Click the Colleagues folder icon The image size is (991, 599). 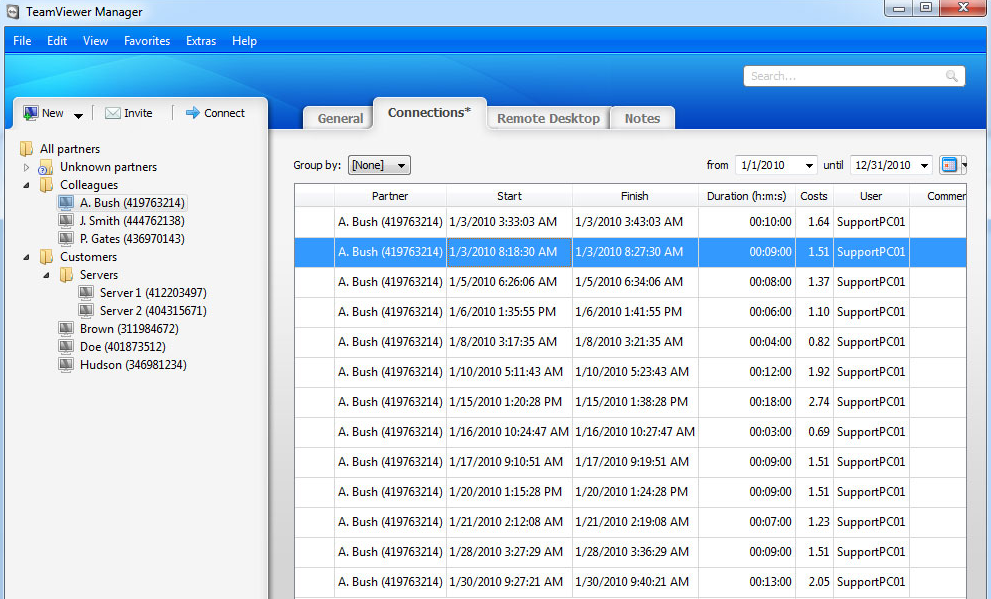pyautogui.click(x=46, y=185)
